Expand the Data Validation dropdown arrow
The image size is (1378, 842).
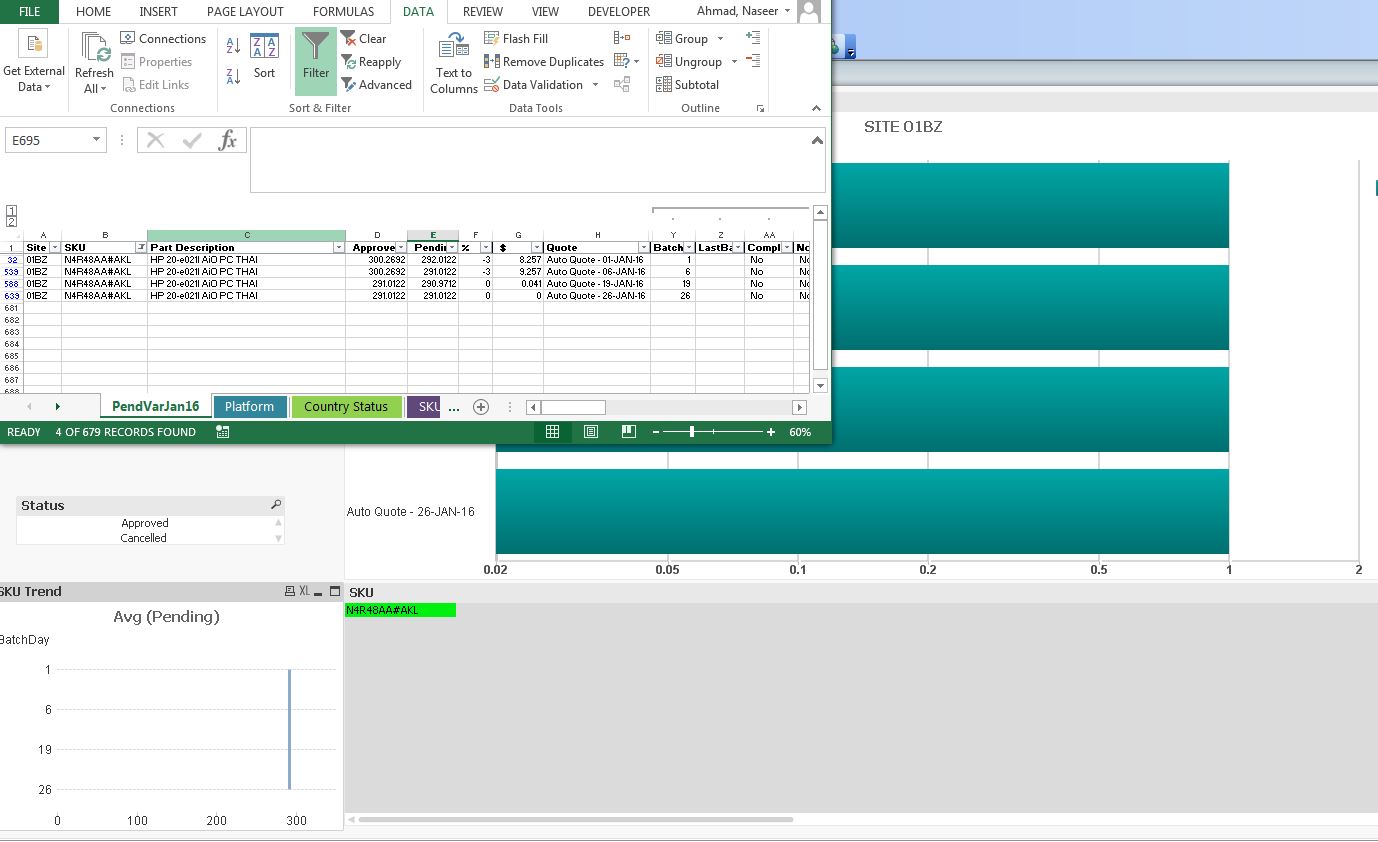(x=595, y=85)
